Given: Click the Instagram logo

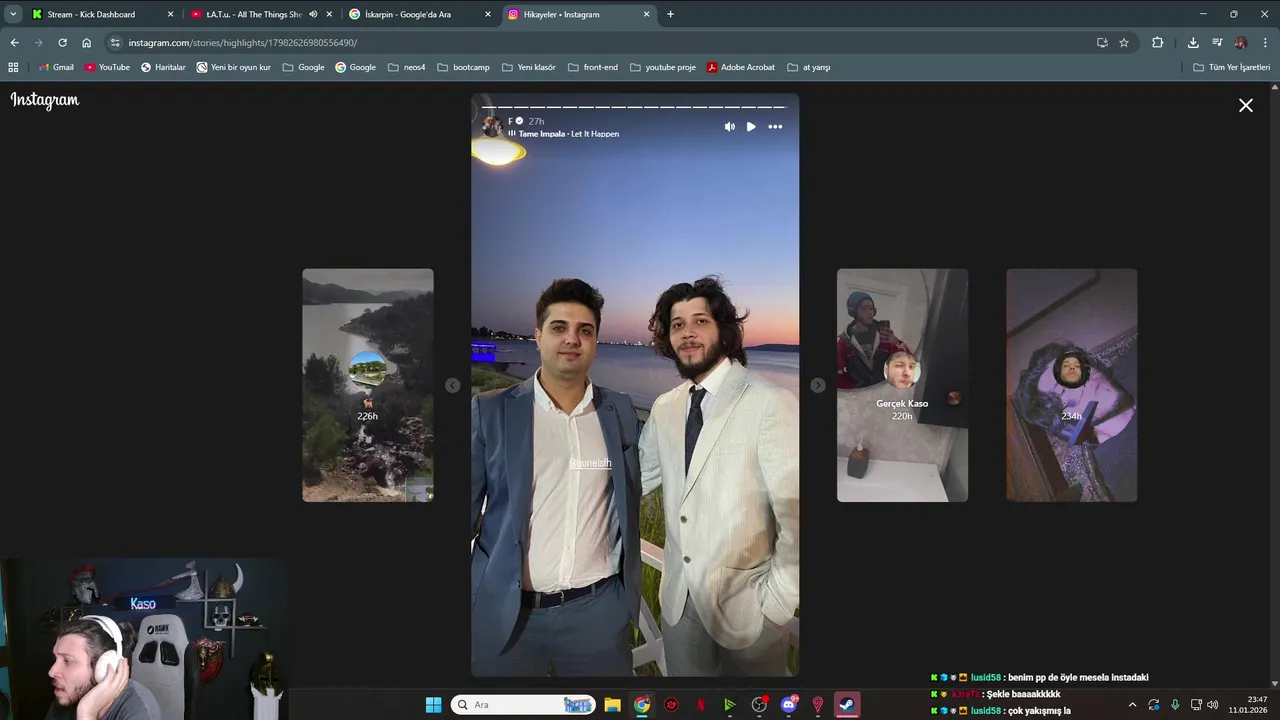Looking at the screenshot, I should (x=45, y=100).
